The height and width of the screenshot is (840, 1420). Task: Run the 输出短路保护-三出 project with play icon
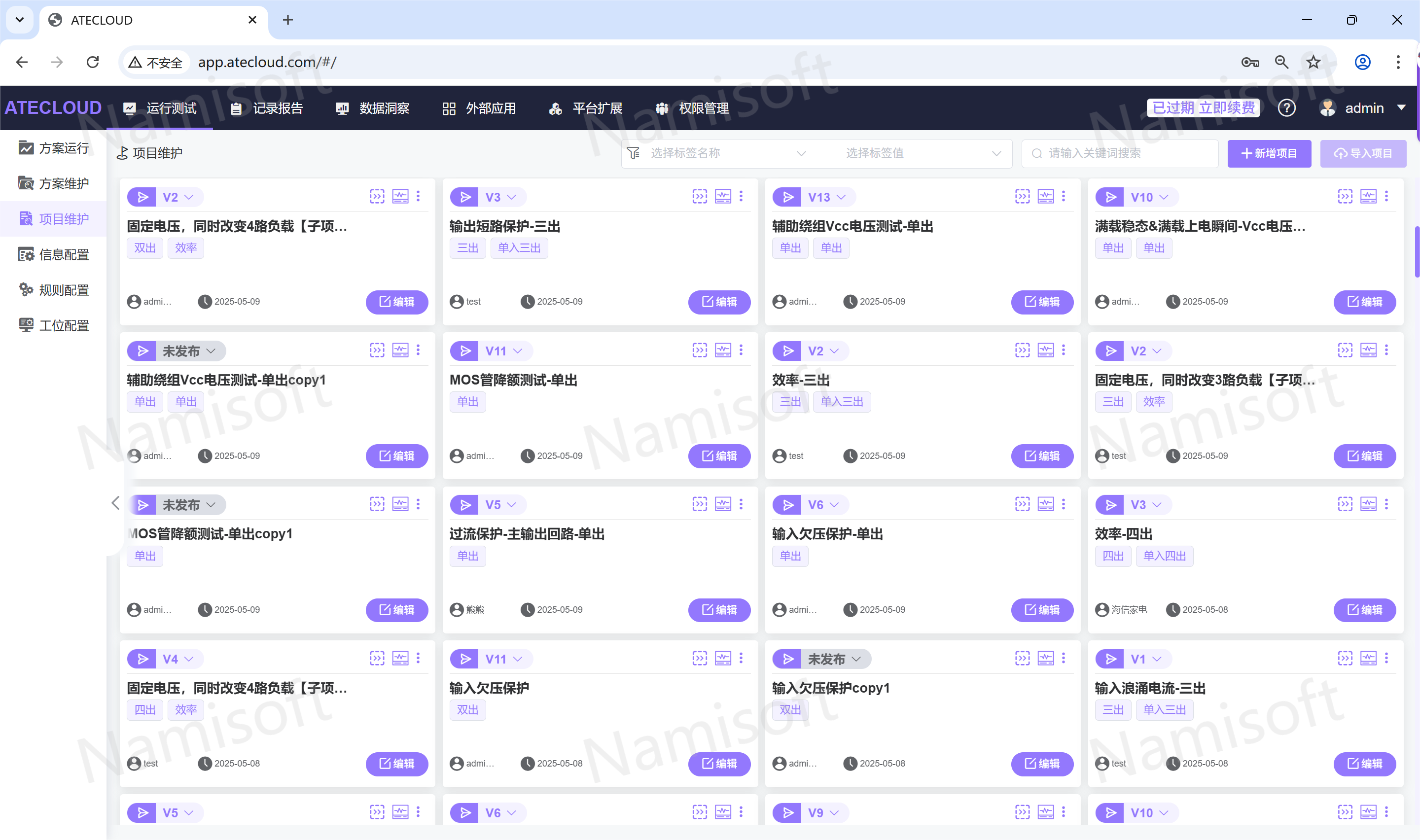coord(464,197)
